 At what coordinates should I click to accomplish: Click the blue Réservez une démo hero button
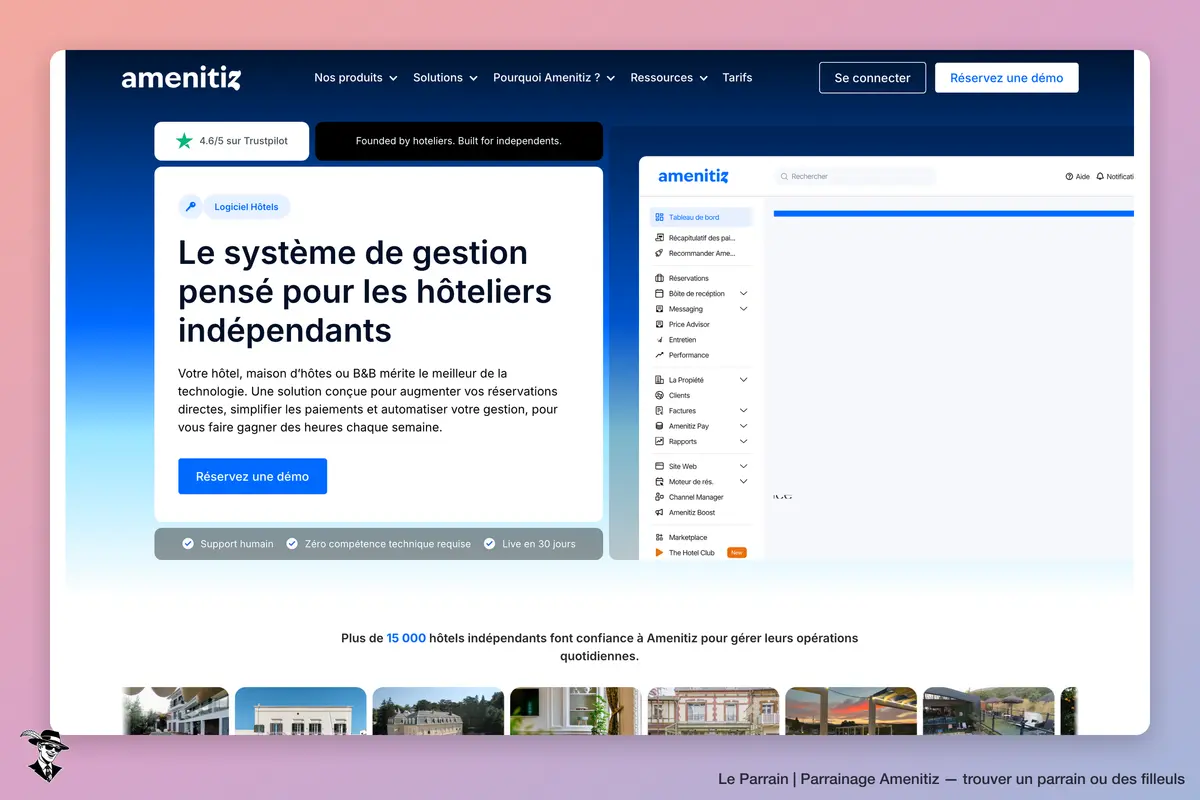[x=252, y=476]
